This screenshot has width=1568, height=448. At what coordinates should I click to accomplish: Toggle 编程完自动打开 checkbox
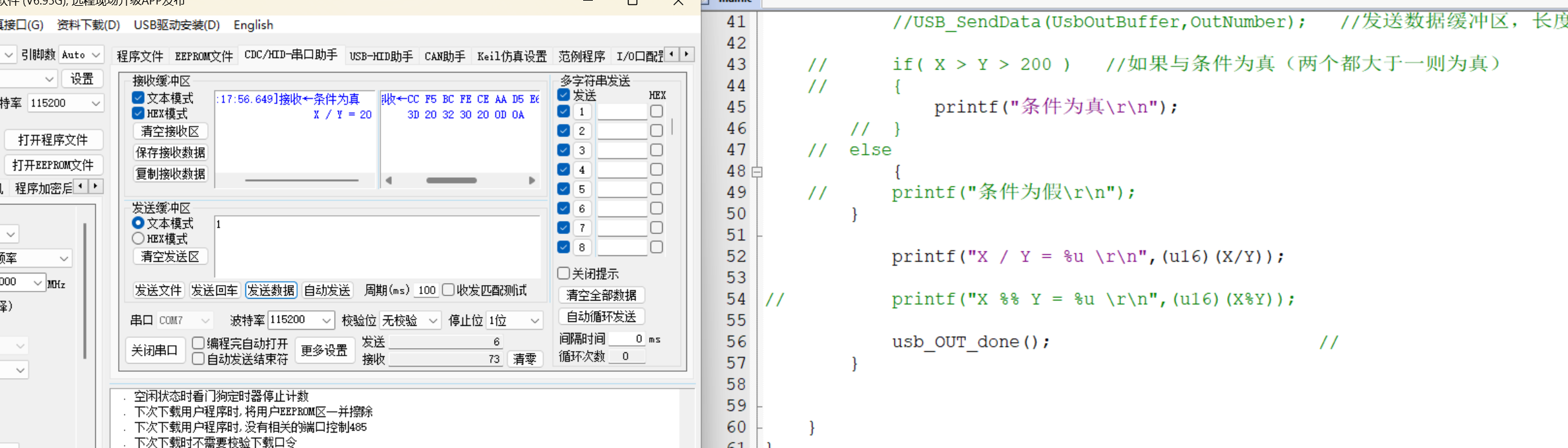tap(198, 343)
